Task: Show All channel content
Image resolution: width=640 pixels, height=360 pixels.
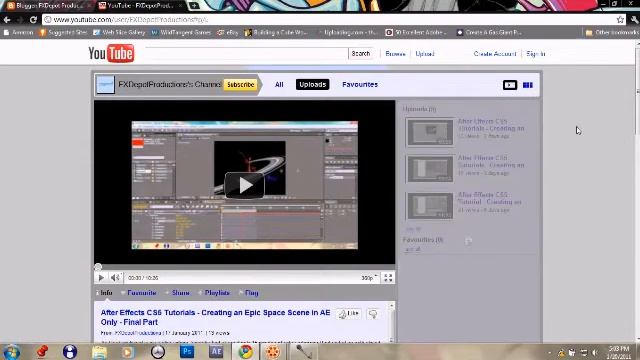Action: 279,84
